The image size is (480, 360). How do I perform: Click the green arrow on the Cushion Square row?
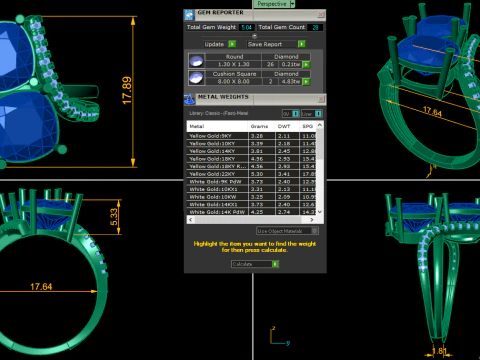[306, 82]
